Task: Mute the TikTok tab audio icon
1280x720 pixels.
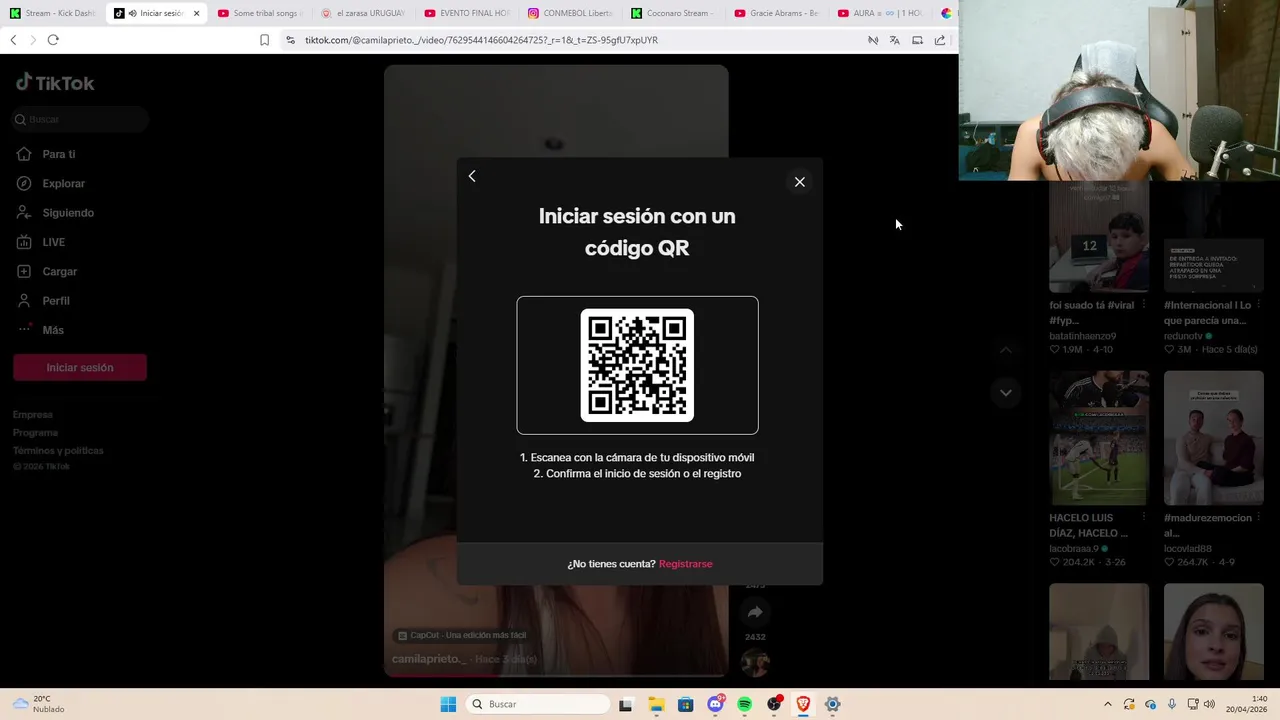Action: (133, 13)
